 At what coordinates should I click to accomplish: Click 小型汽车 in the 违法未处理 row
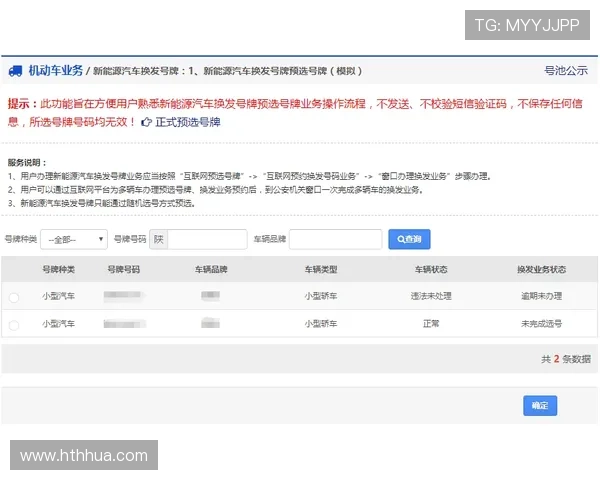[59, 296]
